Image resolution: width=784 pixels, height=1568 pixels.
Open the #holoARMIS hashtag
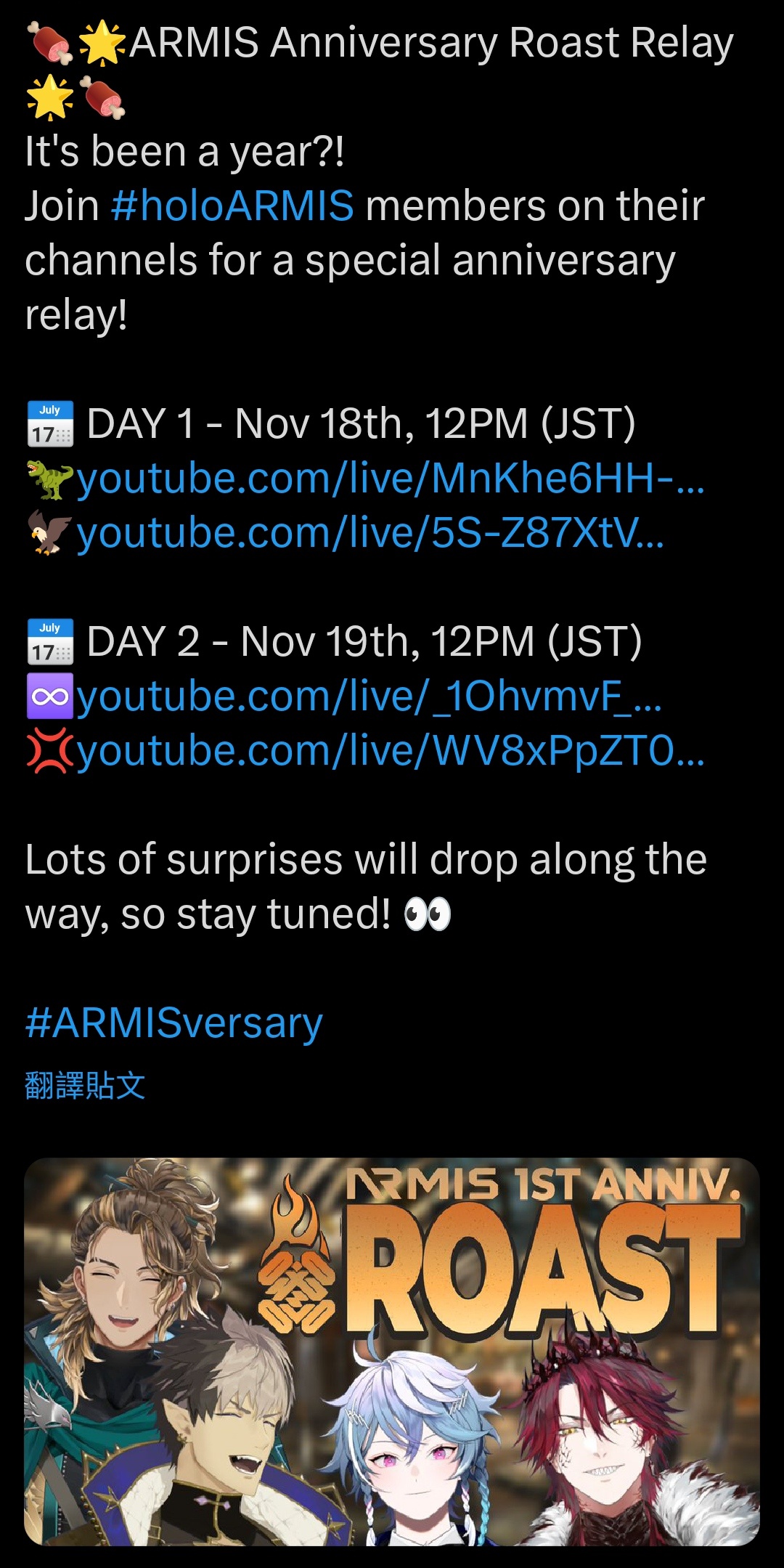click(233, 206)
